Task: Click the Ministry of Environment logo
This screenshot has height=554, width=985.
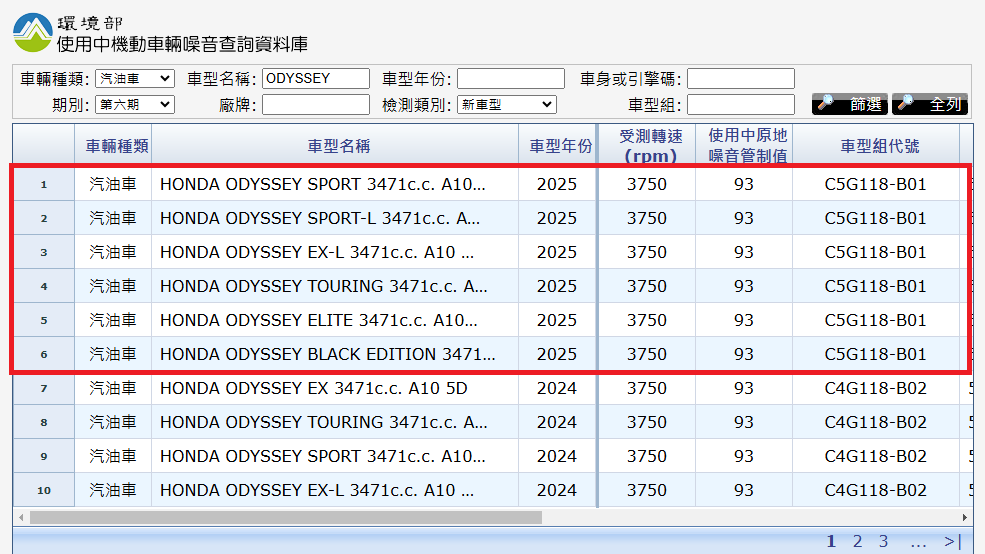Action: point(33,33)
